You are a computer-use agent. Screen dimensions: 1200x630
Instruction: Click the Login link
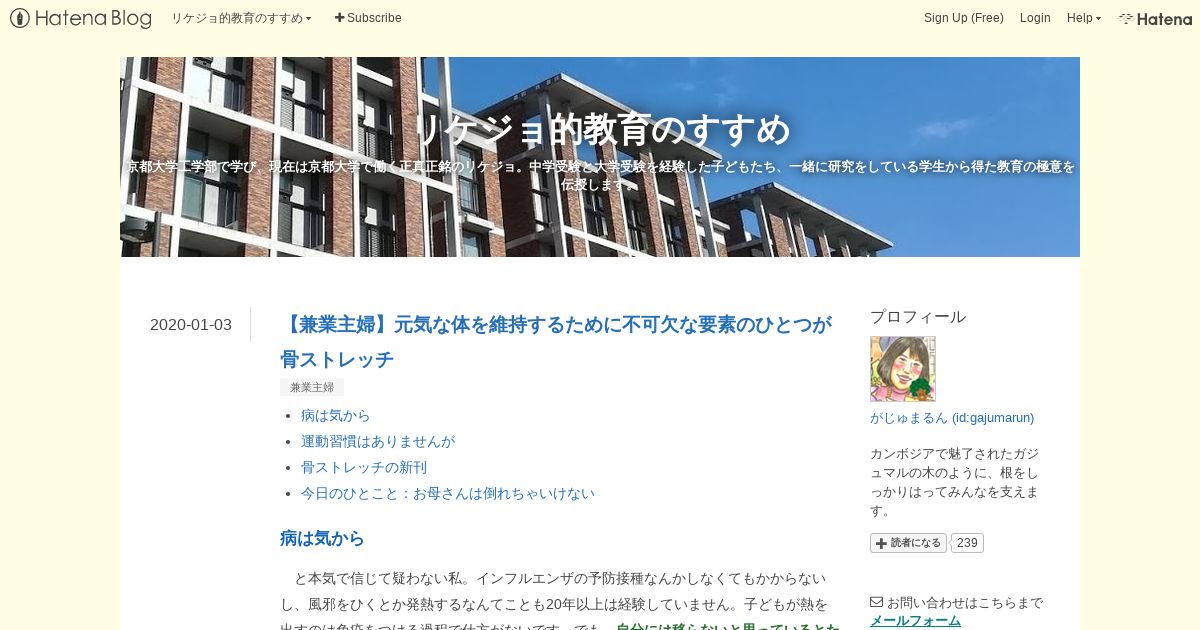1035,18
